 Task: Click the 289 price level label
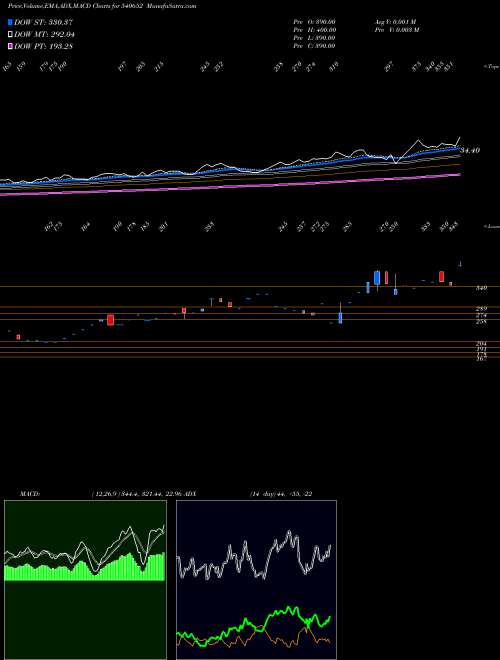click(x=481, y=309)
